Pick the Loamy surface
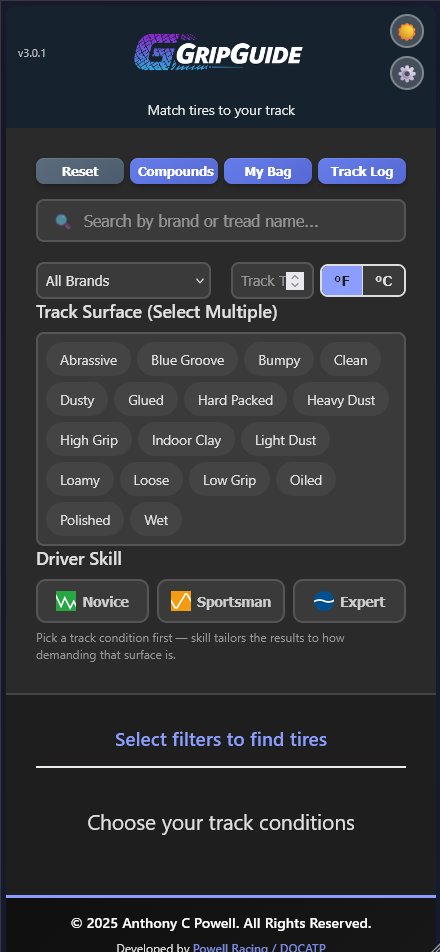This screenshot has height=952, width=440. pyautogui.click(x=80, y=480)
